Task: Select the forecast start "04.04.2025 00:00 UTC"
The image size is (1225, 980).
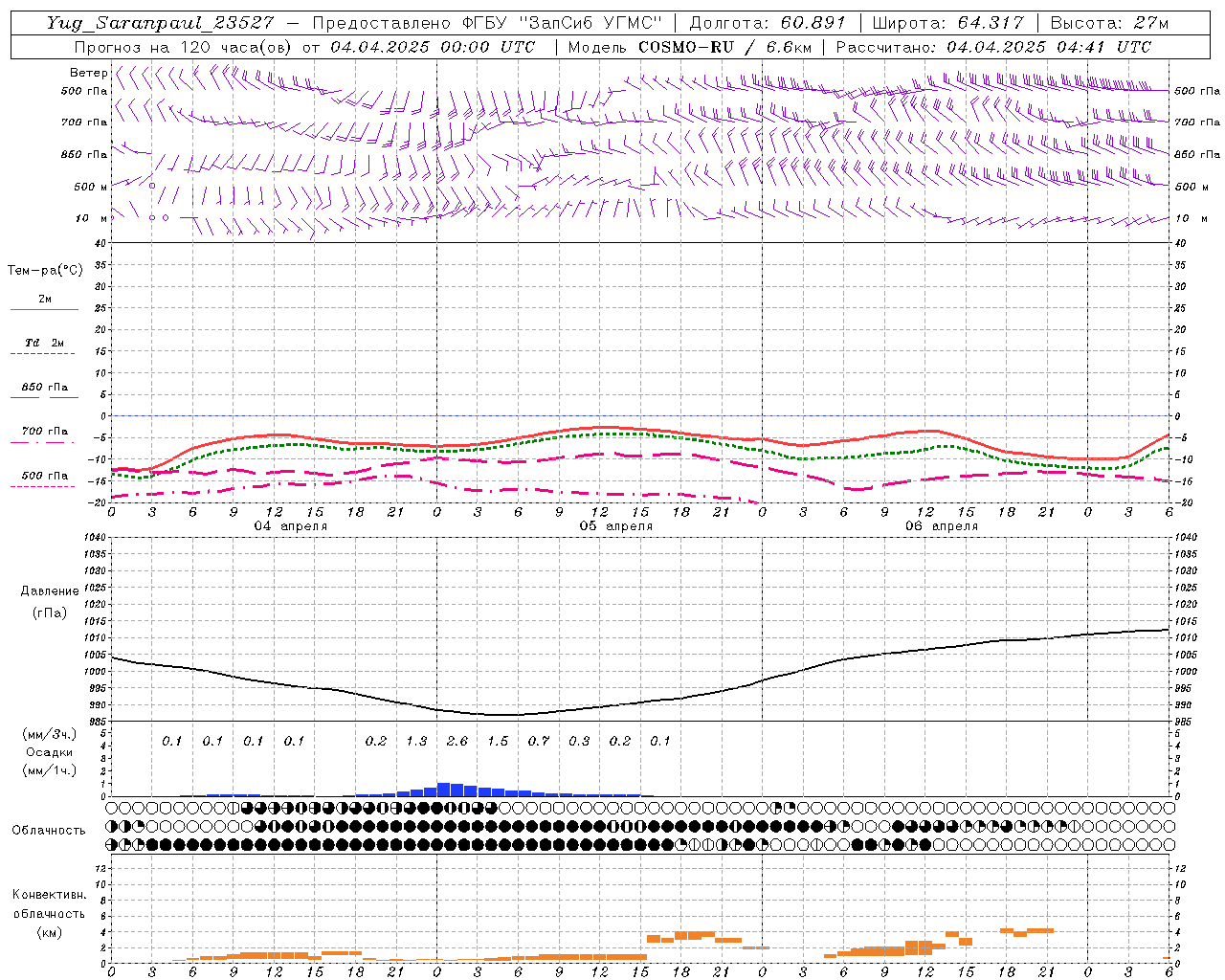Action: pyautogui.click(x=433, y=47)
